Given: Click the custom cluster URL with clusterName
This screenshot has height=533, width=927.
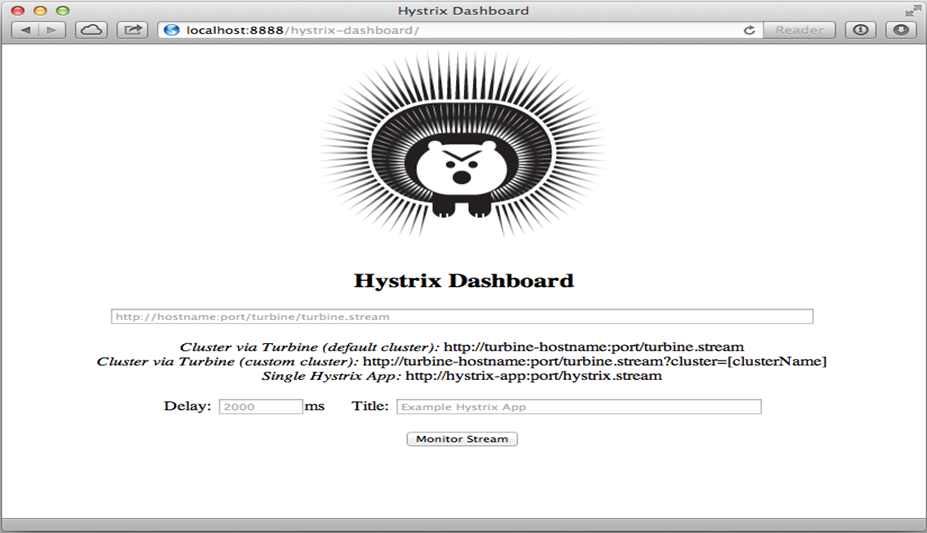Looking at the screenshot, I should click(594, 361).
